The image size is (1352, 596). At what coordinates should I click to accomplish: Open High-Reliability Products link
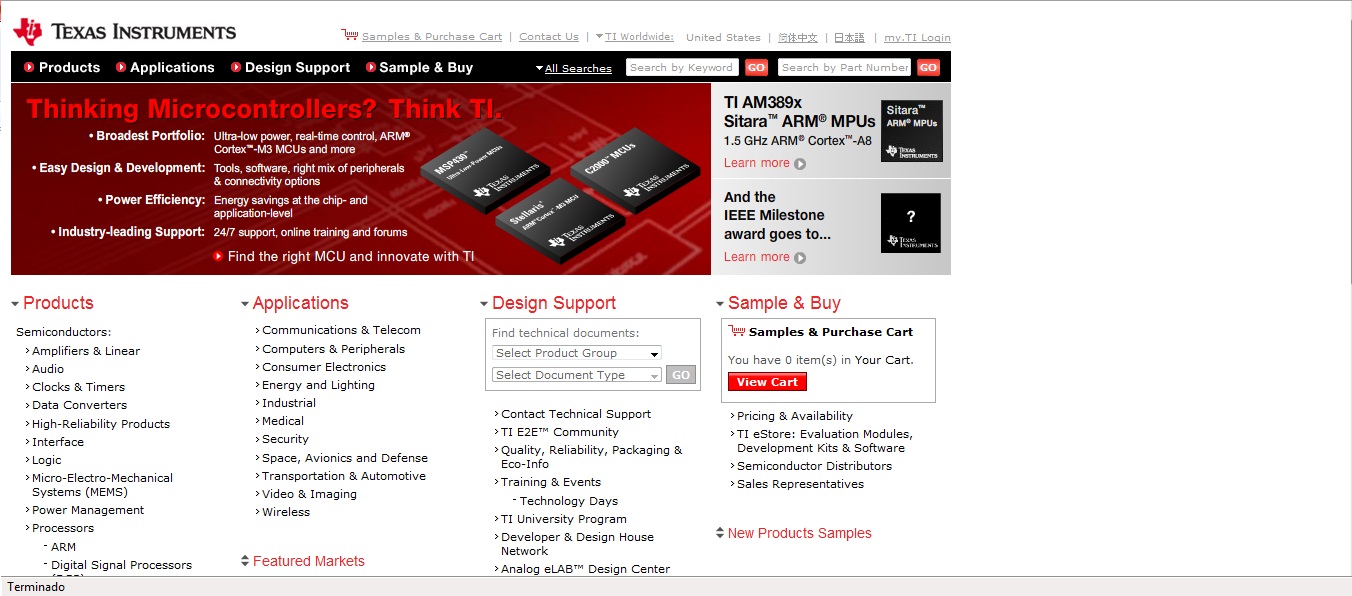pos(101,424)
